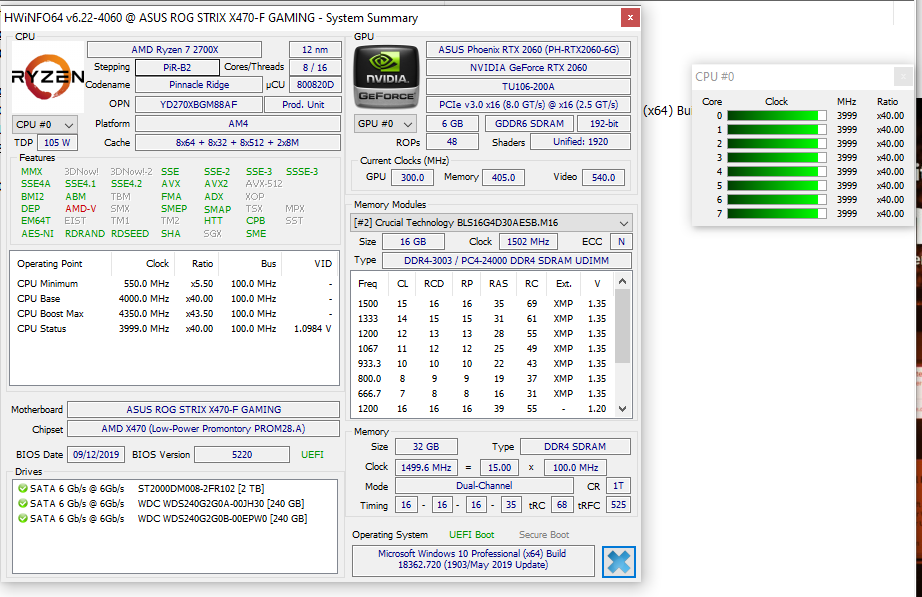The height and width of the screenshot is (597, 922).
Task: Click the PiR-B2 stepping field
Action: point(178,68)
